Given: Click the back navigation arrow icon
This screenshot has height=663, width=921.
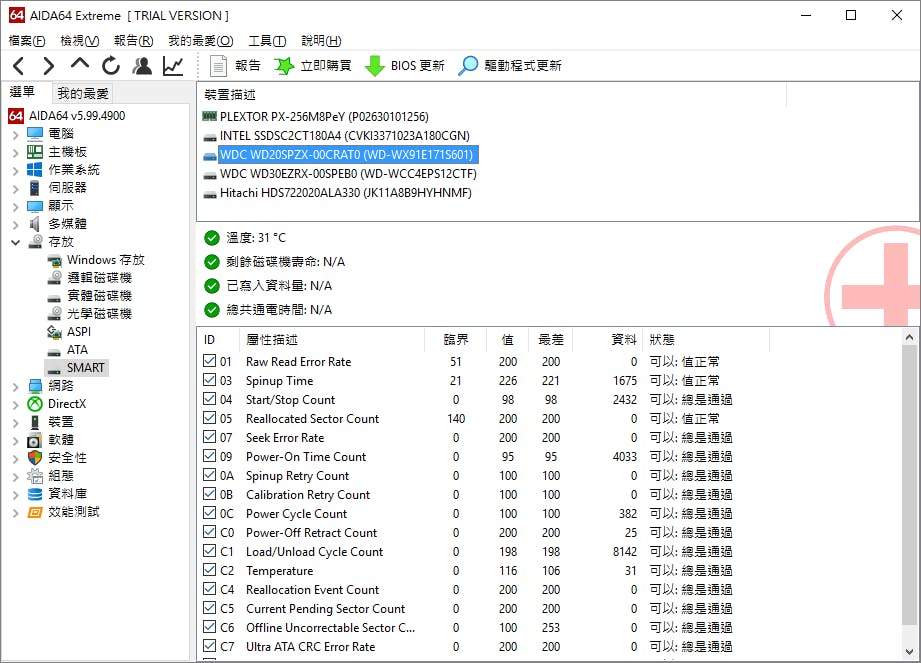Looking at the screenshot, I should click(18, 66).
